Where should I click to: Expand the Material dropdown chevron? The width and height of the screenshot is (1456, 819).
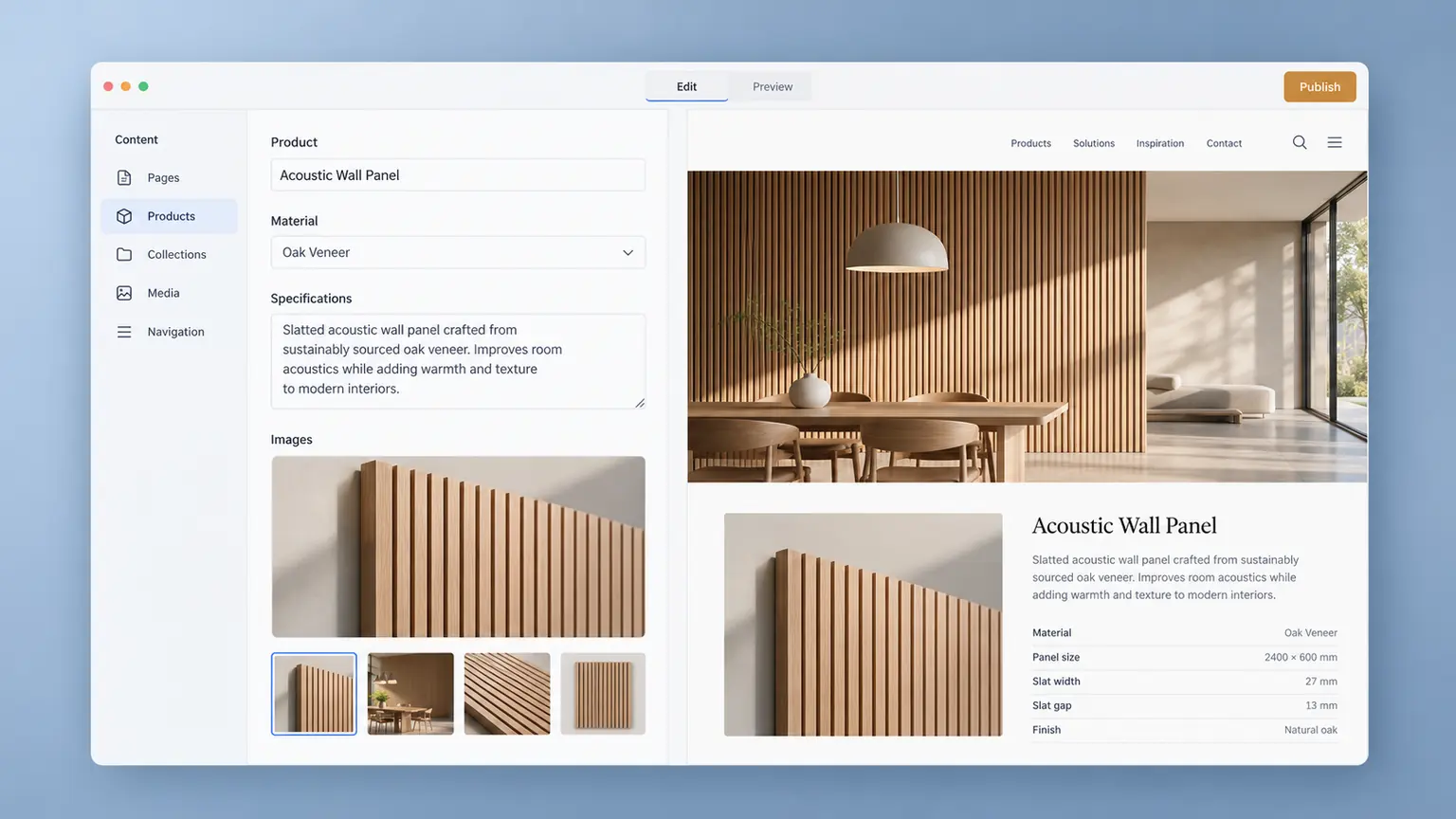coord(628,253)
